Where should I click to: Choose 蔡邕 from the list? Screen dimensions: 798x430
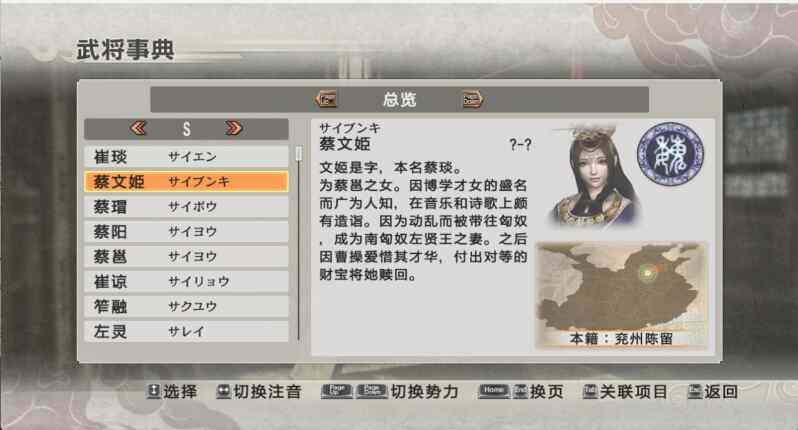[x=186, y=256]
